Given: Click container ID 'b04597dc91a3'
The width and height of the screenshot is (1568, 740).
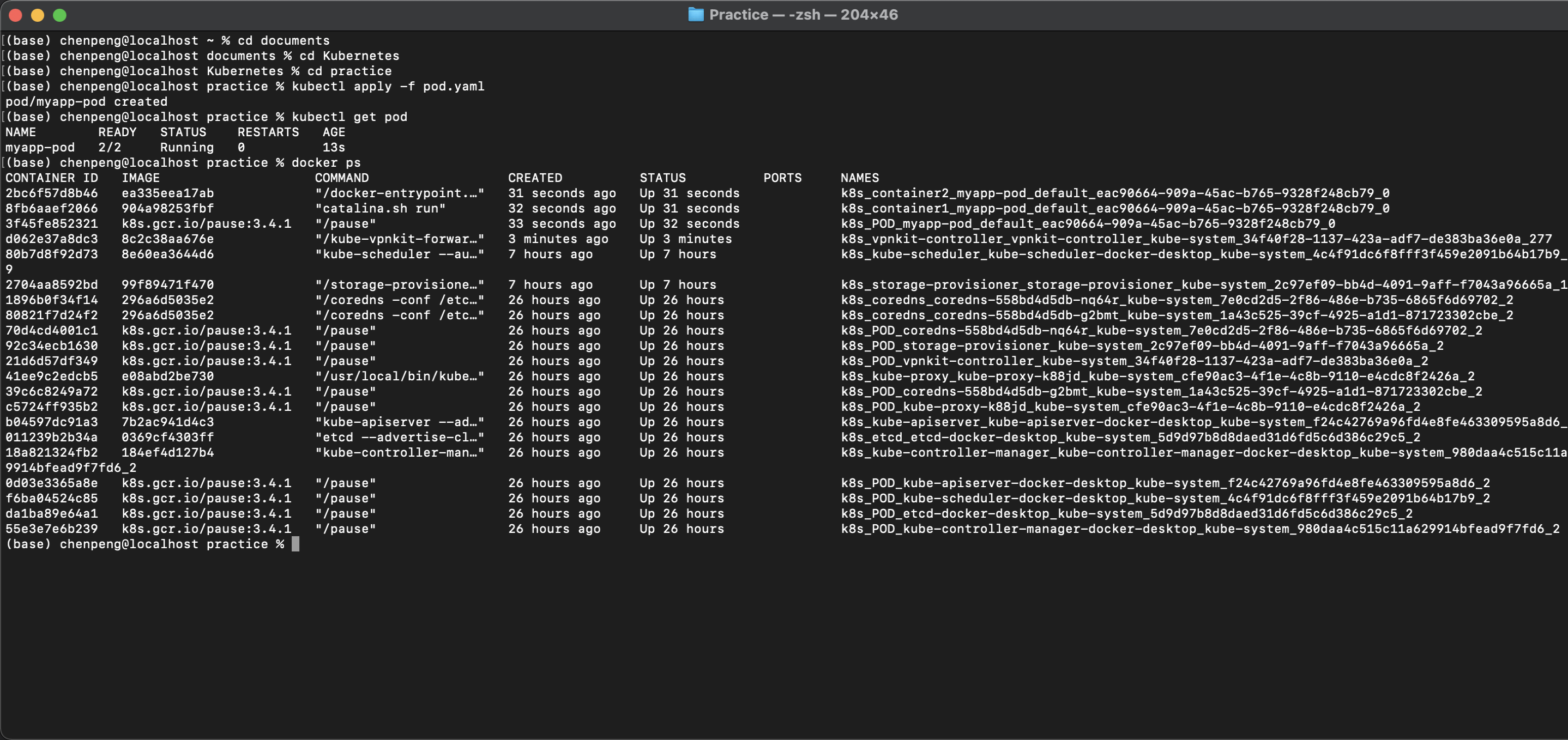Looking at the screenshot, I should pos(52,421).
